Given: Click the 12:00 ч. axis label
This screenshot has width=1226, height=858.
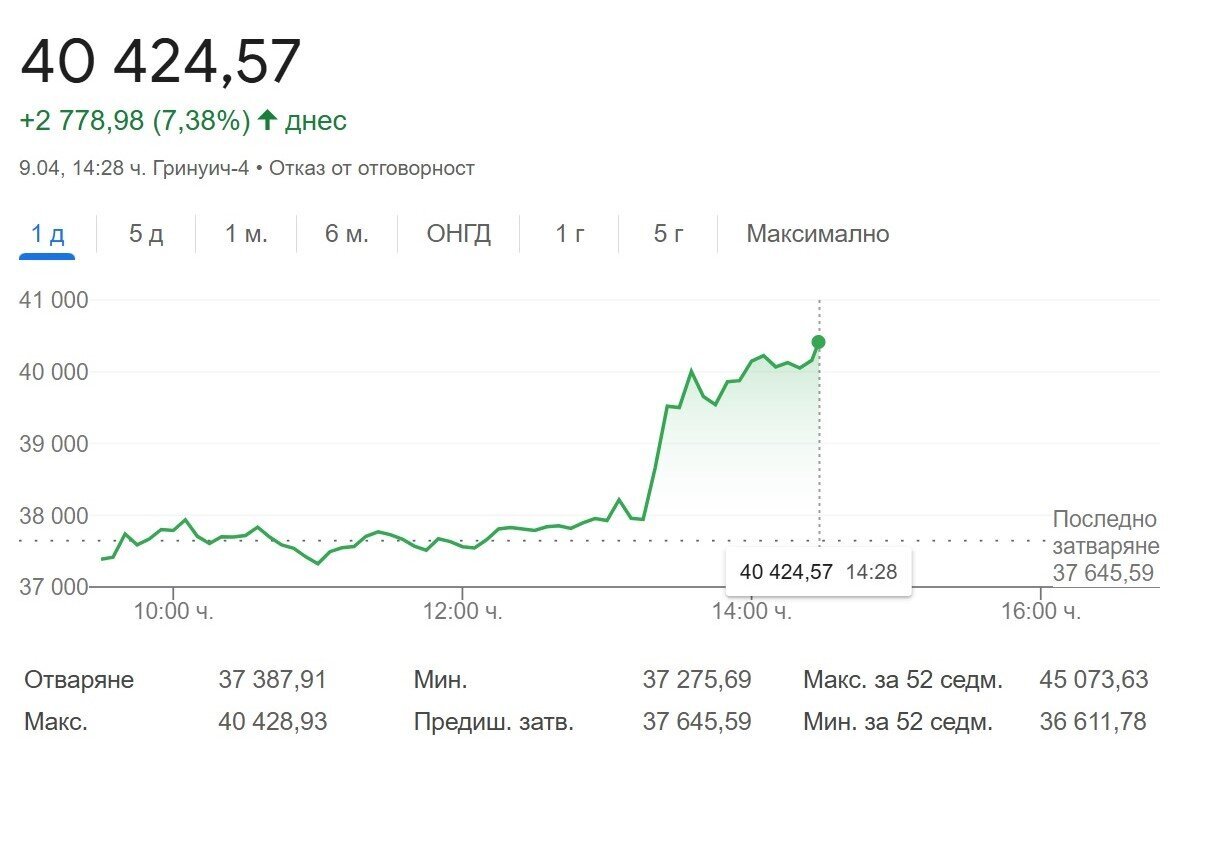Looking at the screenshot, I should pyautogui.click(x=462, y=610).
